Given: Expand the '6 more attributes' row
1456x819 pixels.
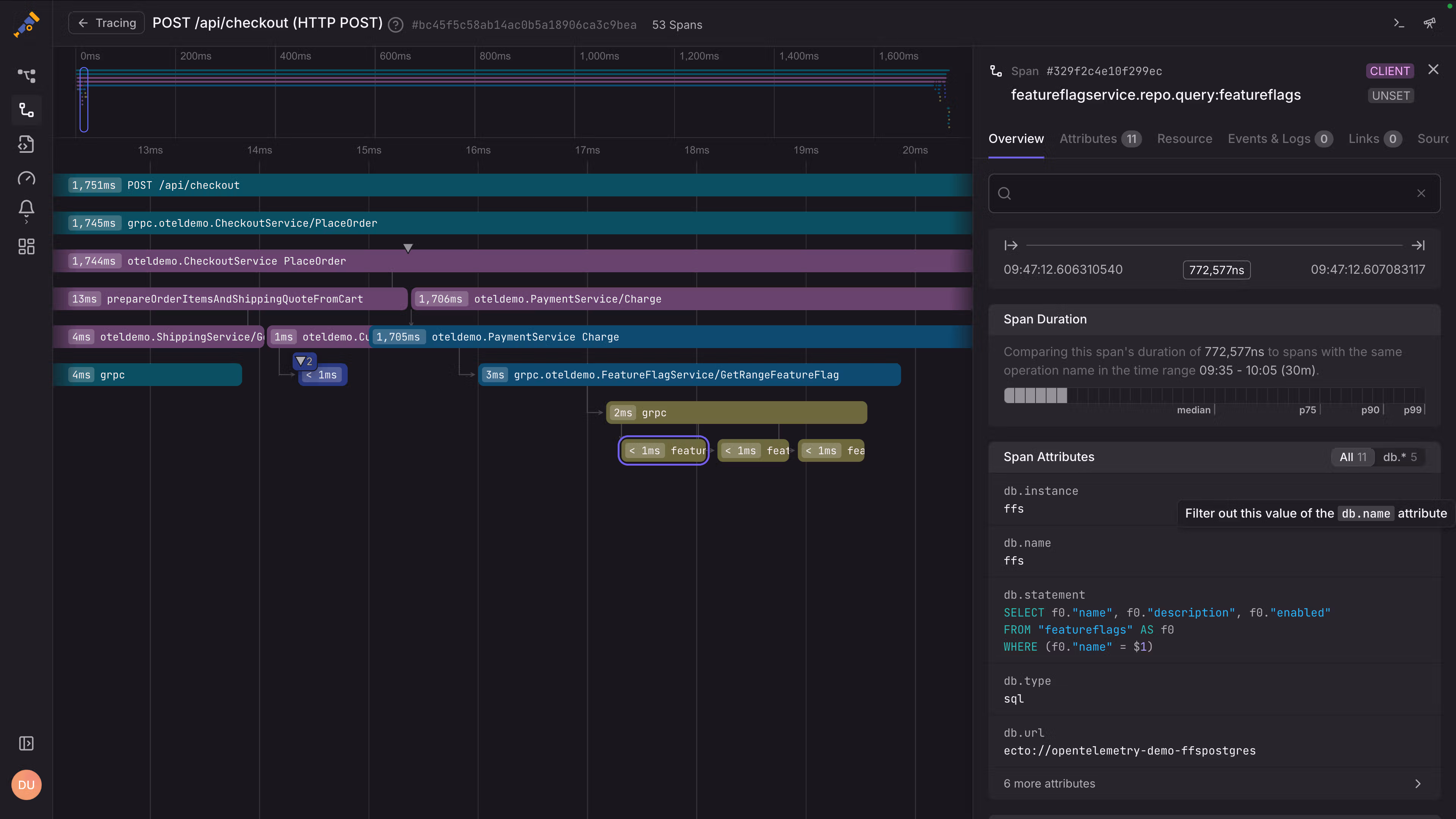Looking at the screenshot, I should tap(1213, 783).
